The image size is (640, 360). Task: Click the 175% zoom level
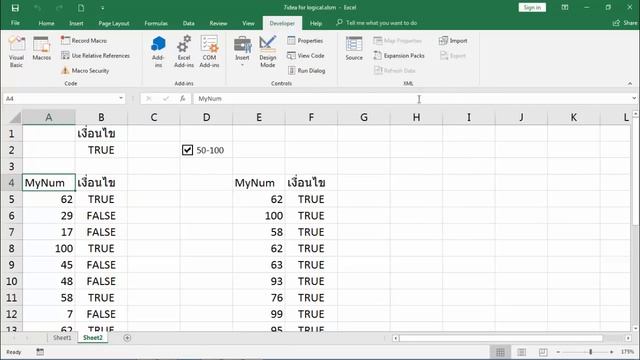click(x=627, y=352)
